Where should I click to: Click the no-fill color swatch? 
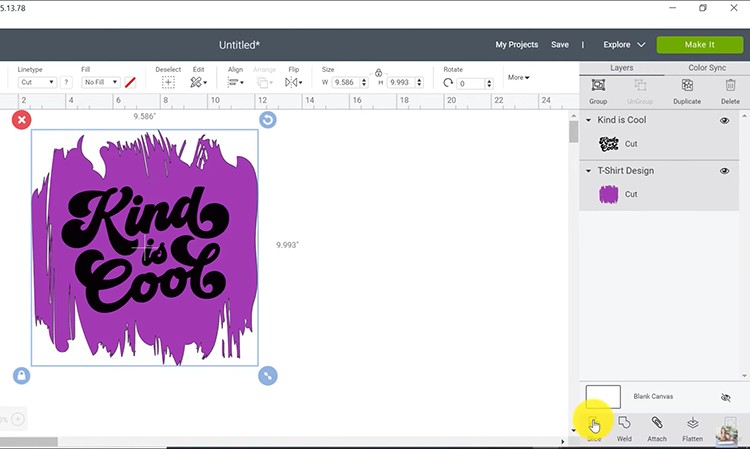point(130,82)
